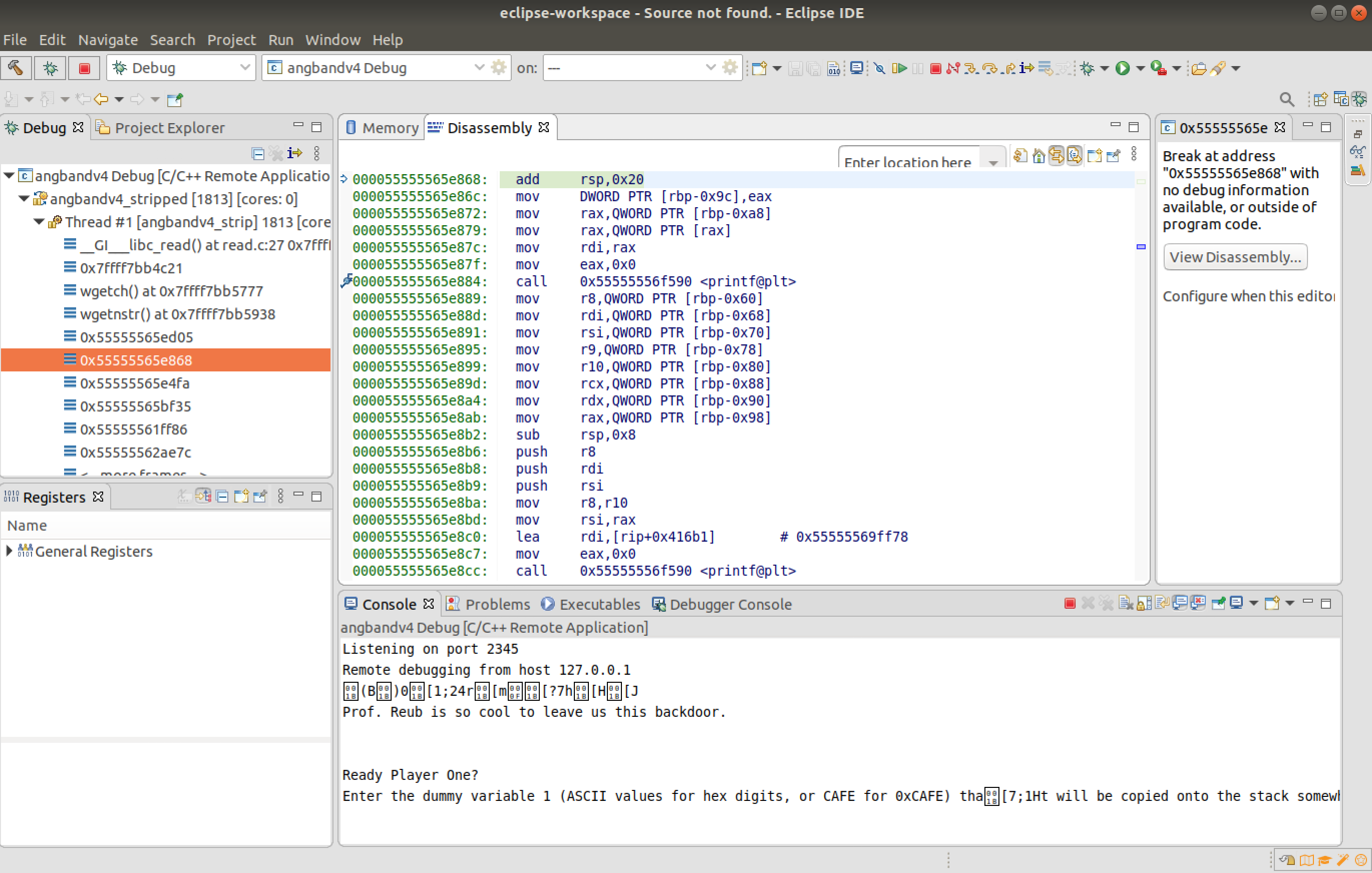Click the Configure when this editor link
This screenshot has height=873, width=1372.
pyautogui.click(x=1248, y=296)
